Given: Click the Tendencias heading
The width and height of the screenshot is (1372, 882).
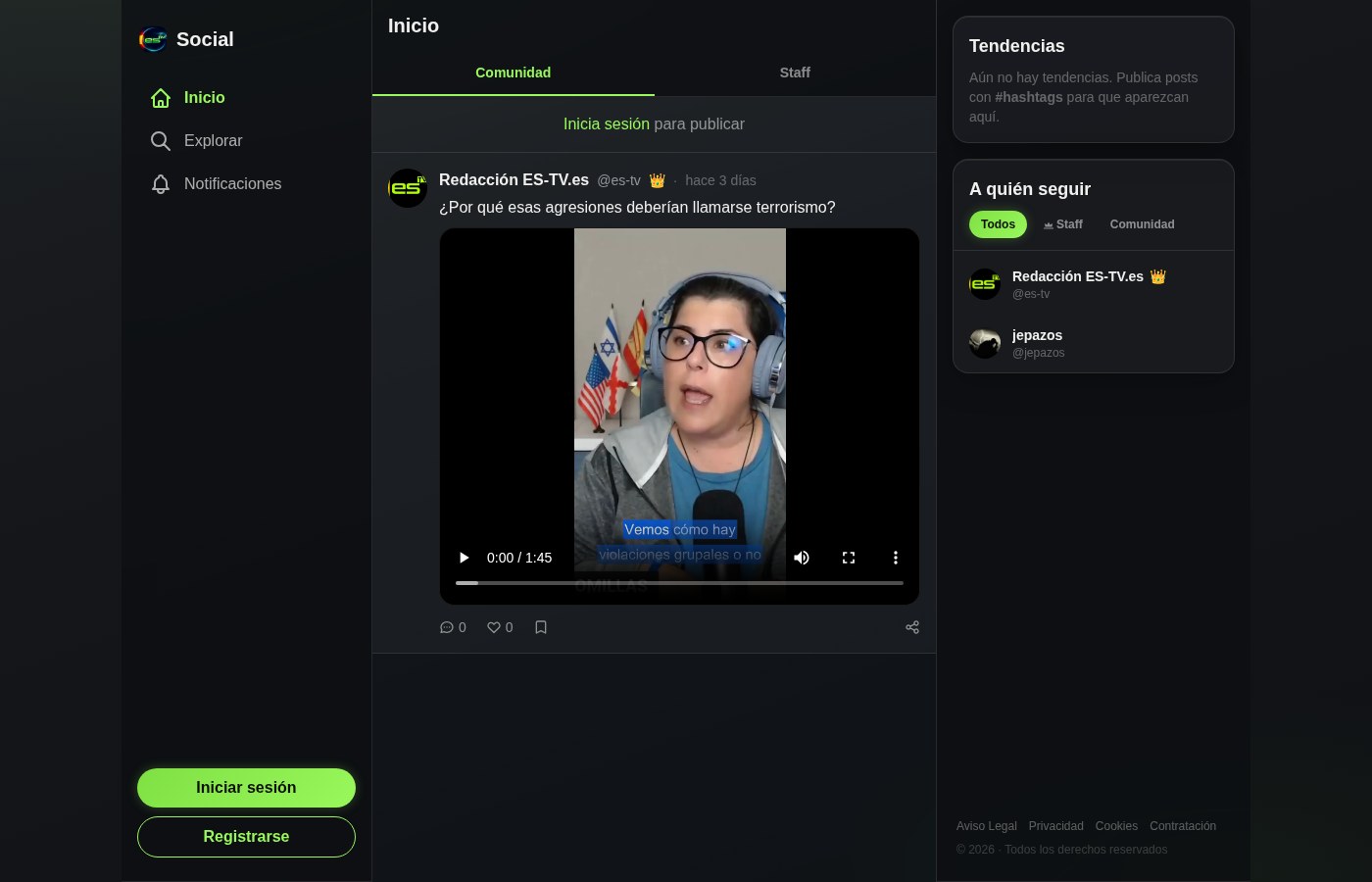Looking at the screenshot, I should 1016,46.
